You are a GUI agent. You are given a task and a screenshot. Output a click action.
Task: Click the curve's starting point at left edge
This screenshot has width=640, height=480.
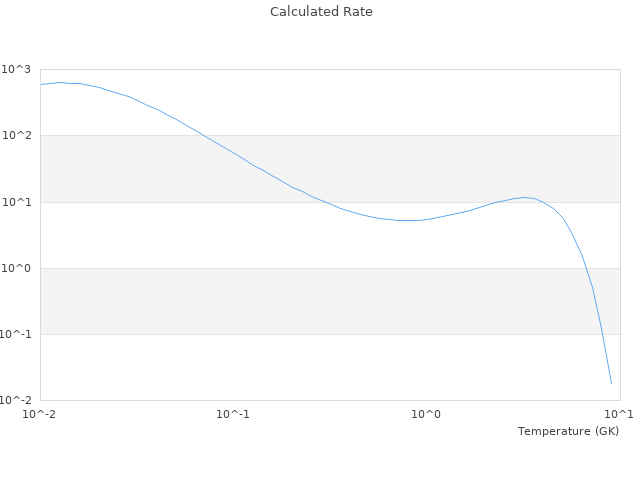pyautogui.click(x=40, y=85)
